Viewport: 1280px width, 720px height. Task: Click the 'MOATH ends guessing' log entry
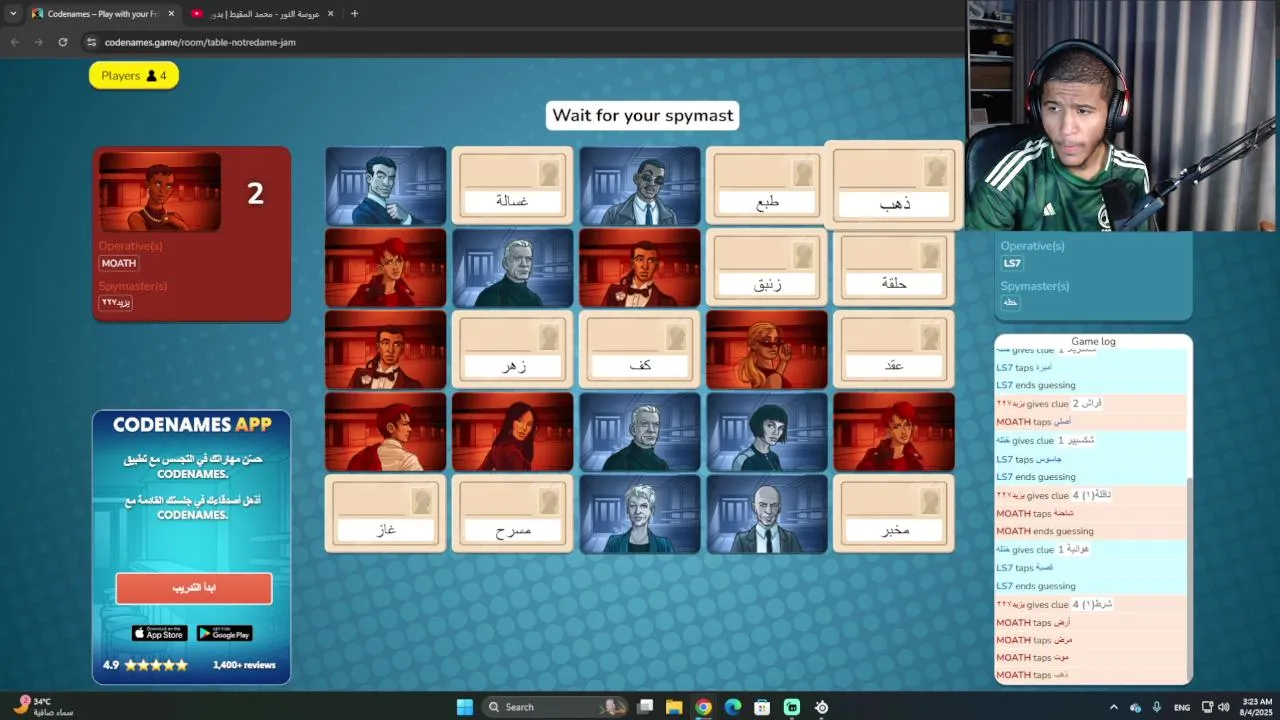click(x=1045, y=531)
